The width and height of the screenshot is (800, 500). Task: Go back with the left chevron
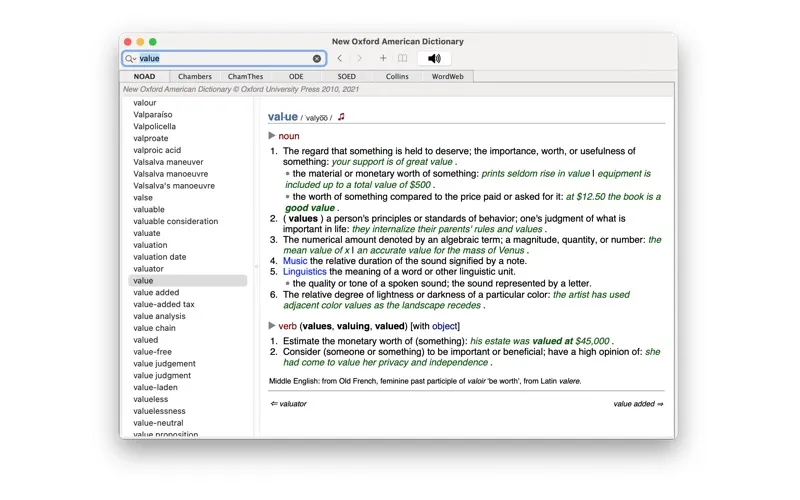340,58
